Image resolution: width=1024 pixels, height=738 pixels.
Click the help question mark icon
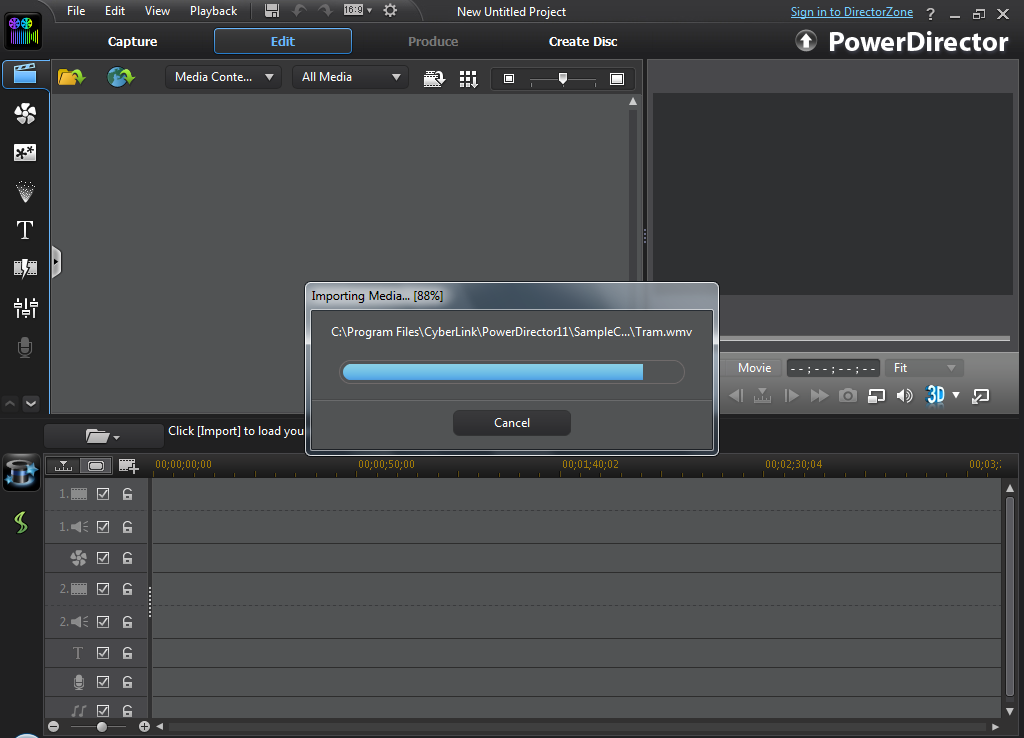point(930,14)
